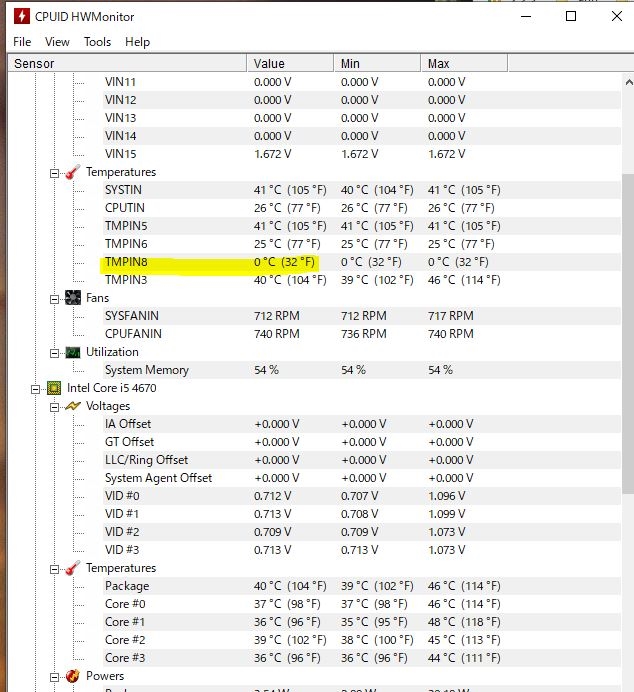Select the SYSTIN temperature row
This screenshot has width=634, height=692.
click(x=362, y=190)
